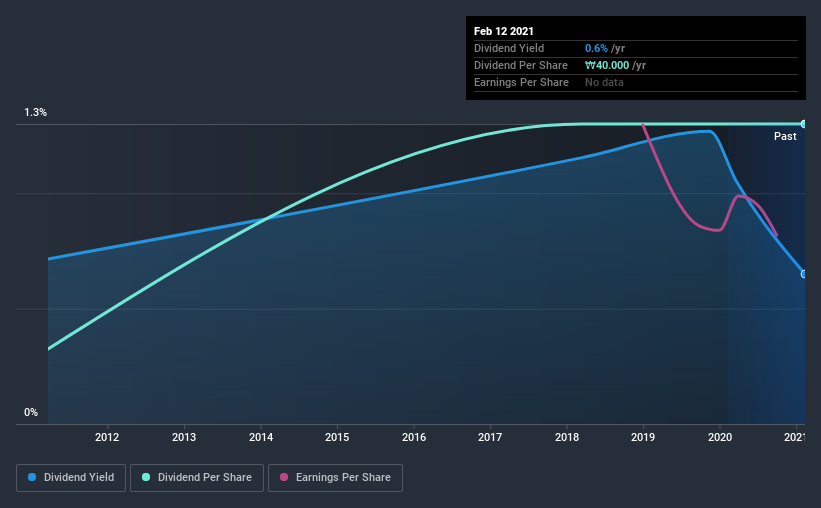This screenshot has height=508, width=821.
Task: Click the 2014 x-axis label
Action: pyautogui.click(x=261, y=437)
